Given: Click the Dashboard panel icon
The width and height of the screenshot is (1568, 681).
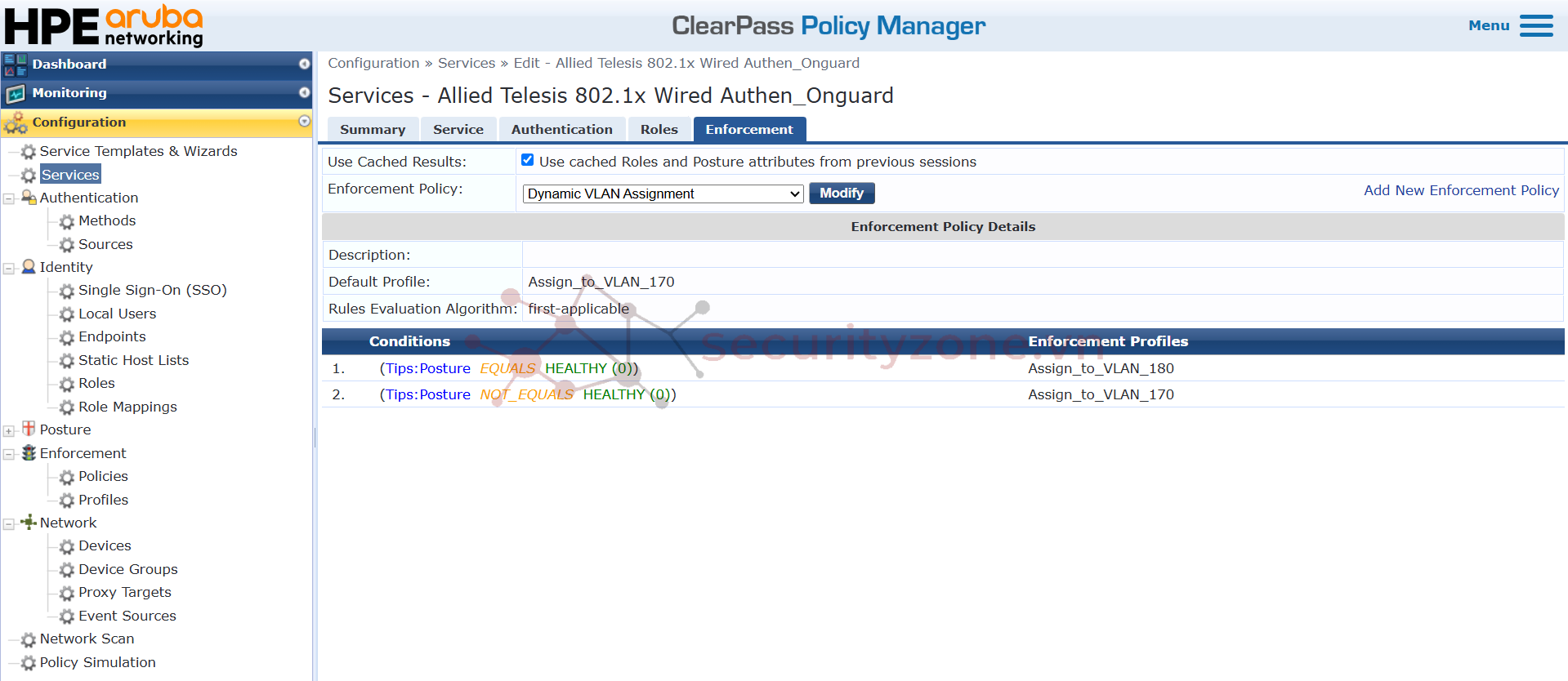Looking at the screenshot, I should (16, 65).
